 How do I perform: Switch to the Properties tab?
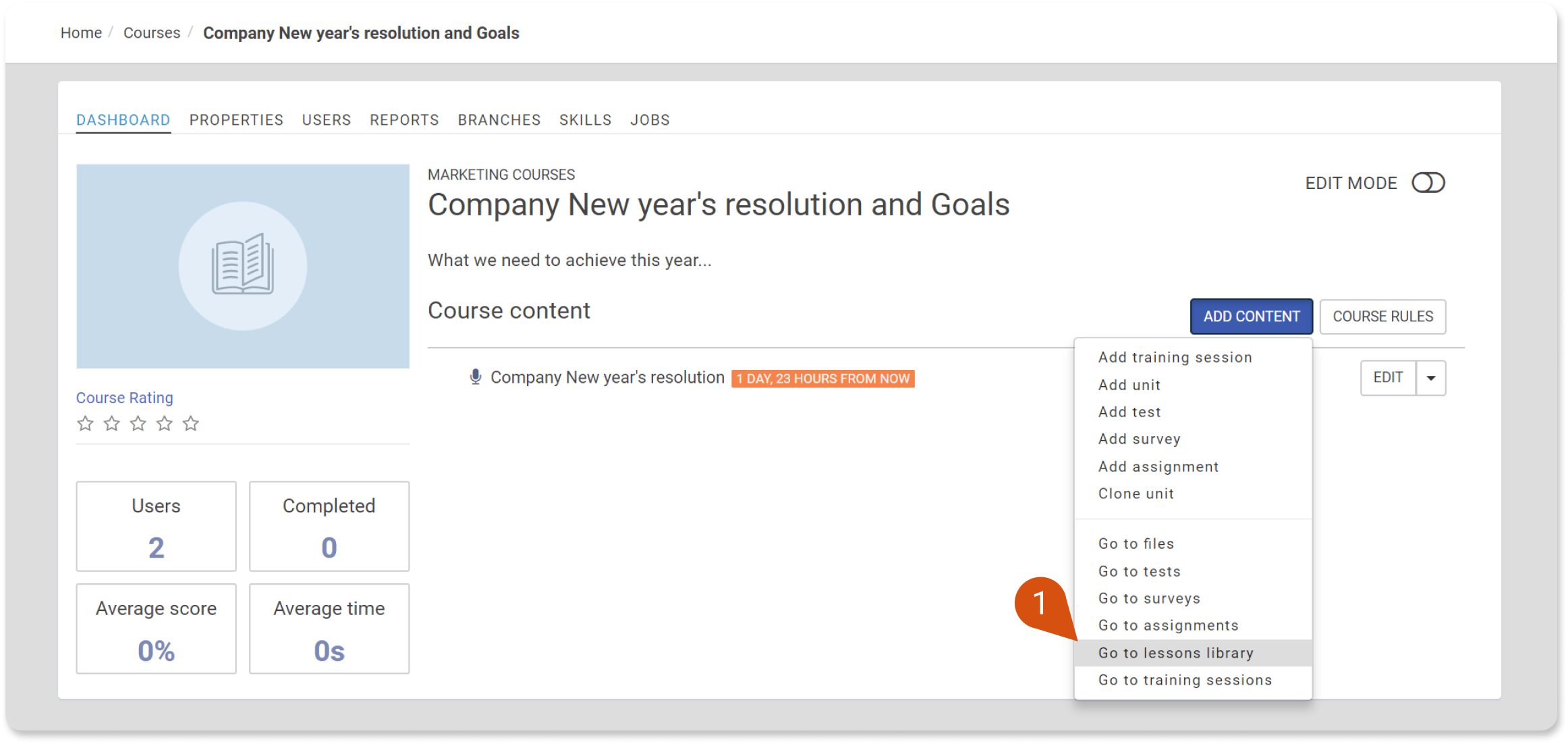coord(236,120)
